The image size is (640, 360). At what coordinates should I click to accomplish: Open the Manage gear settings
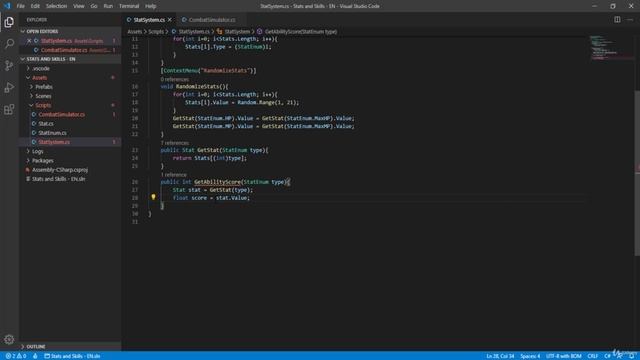click(x=9, y=339)
